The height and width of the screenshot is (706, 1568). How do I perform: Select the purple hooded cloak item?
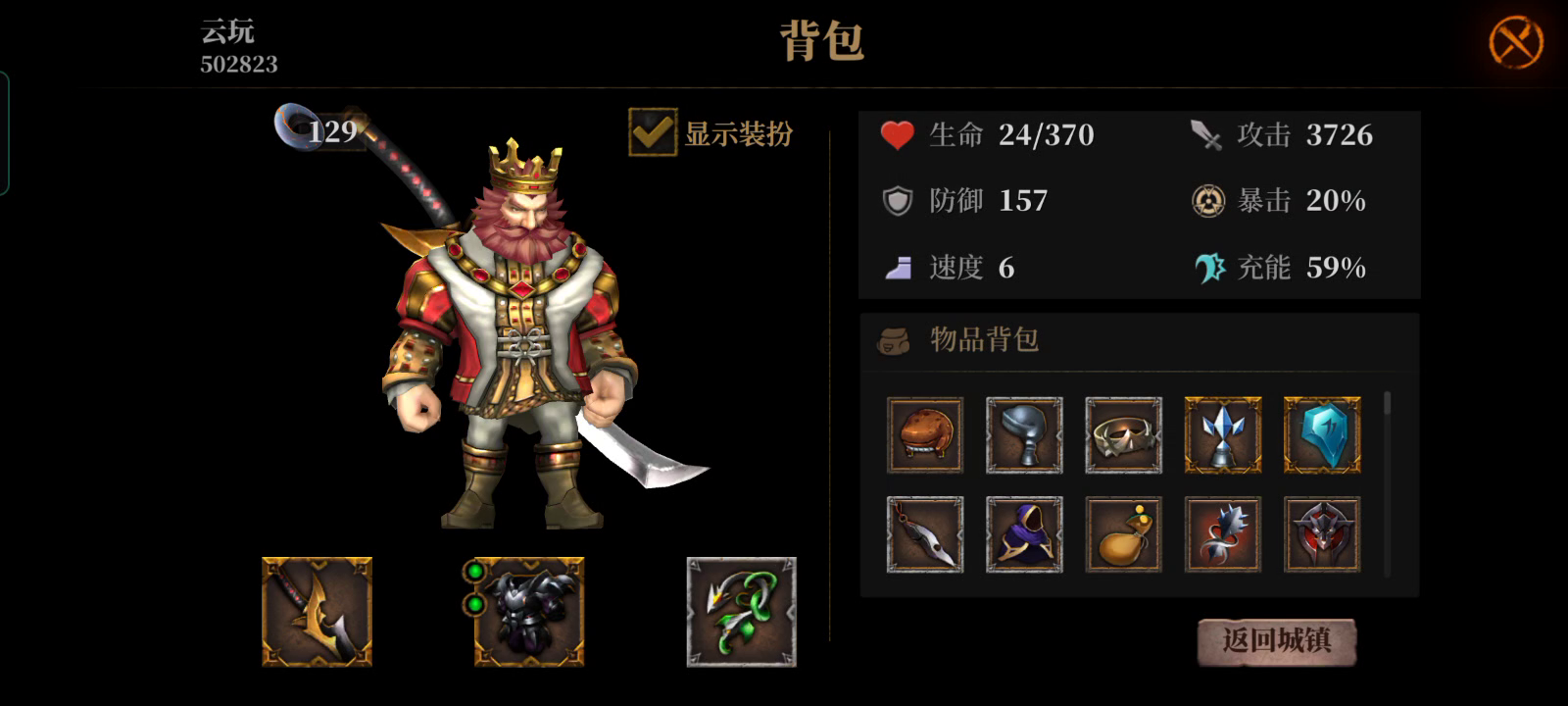coord(1024,534)
